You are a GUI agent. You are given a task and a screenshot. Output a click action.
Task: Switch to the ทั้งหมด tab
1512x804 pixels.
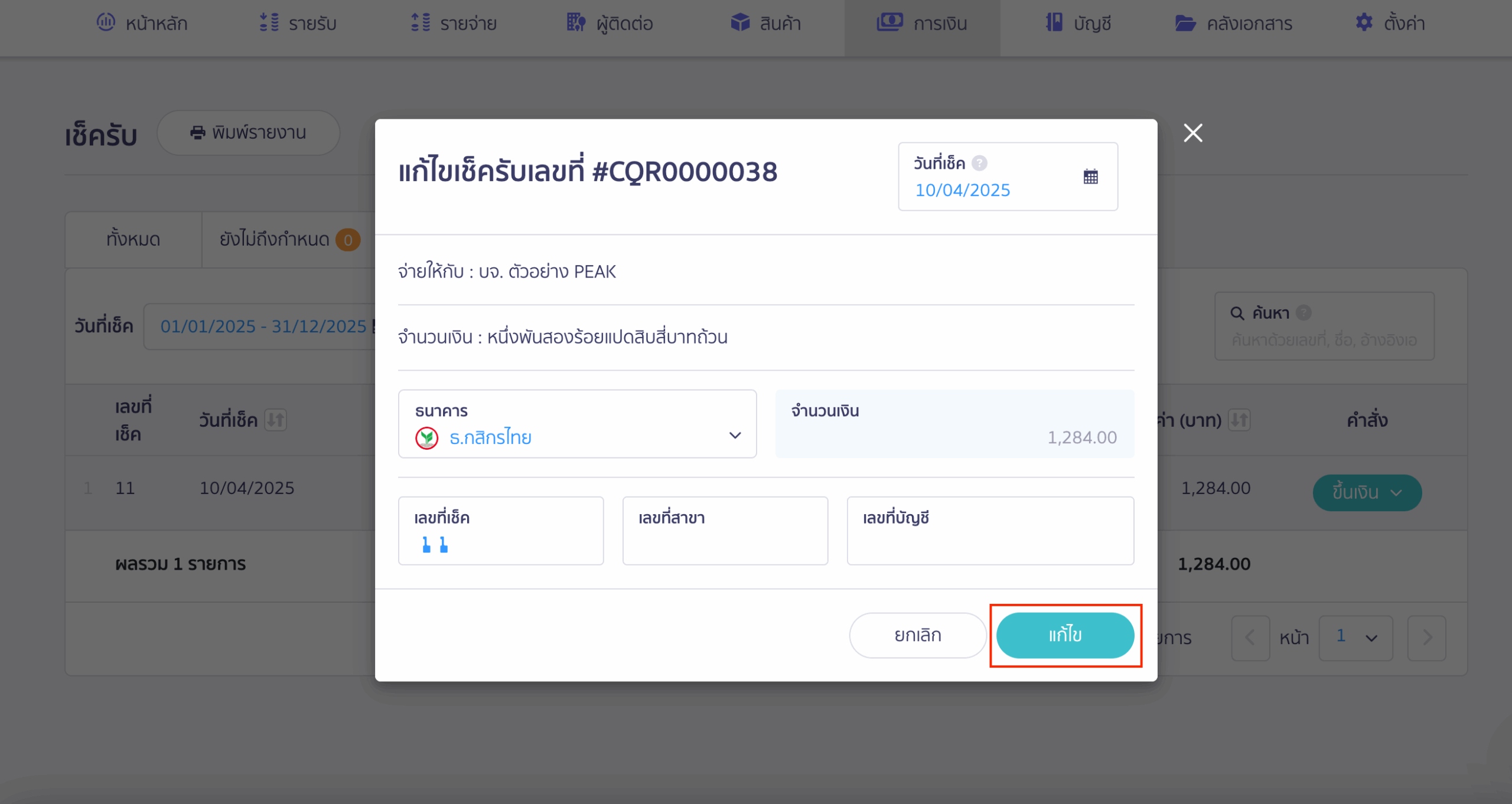tap(133, 239)
